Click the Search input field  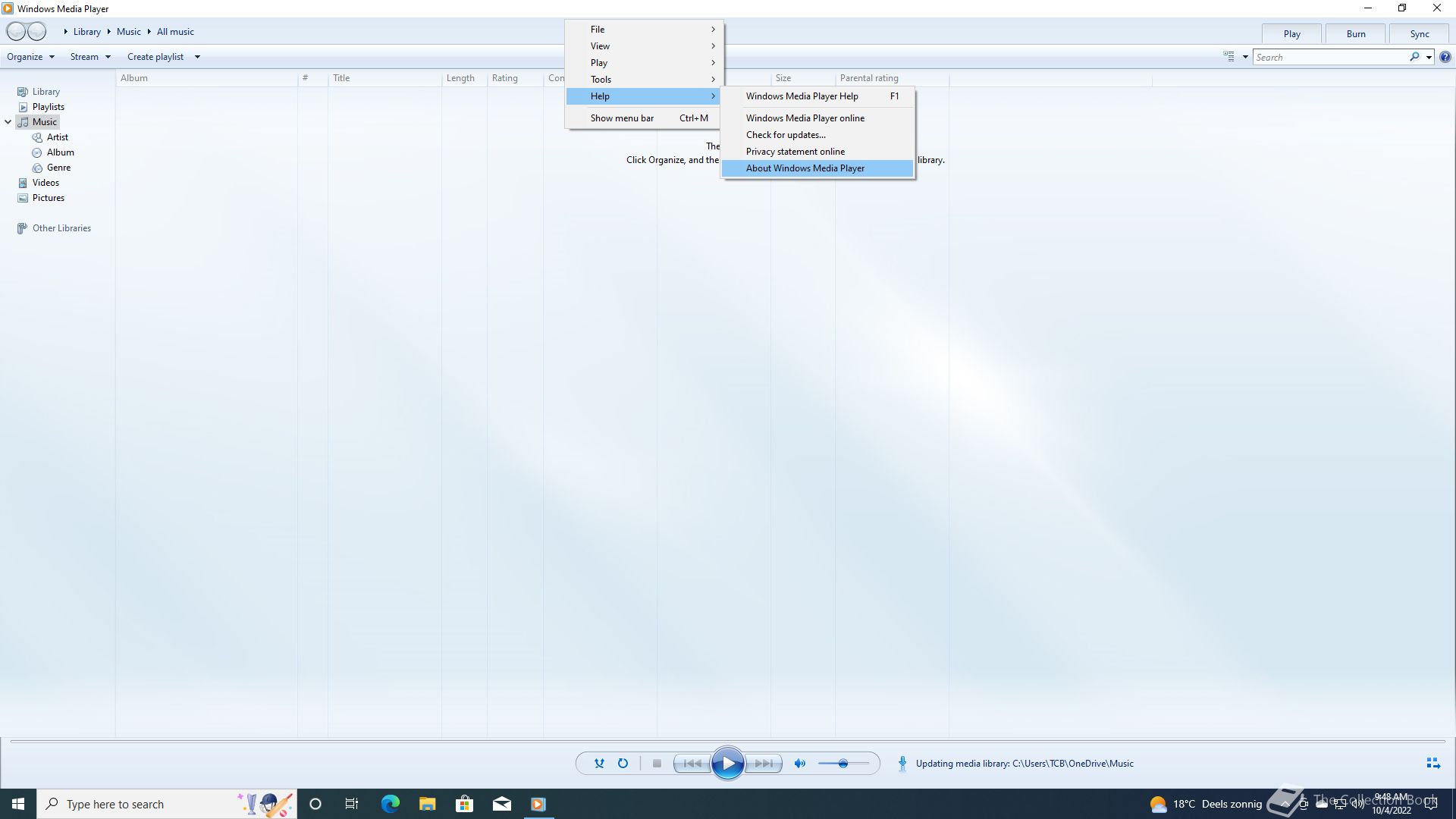1331,57
